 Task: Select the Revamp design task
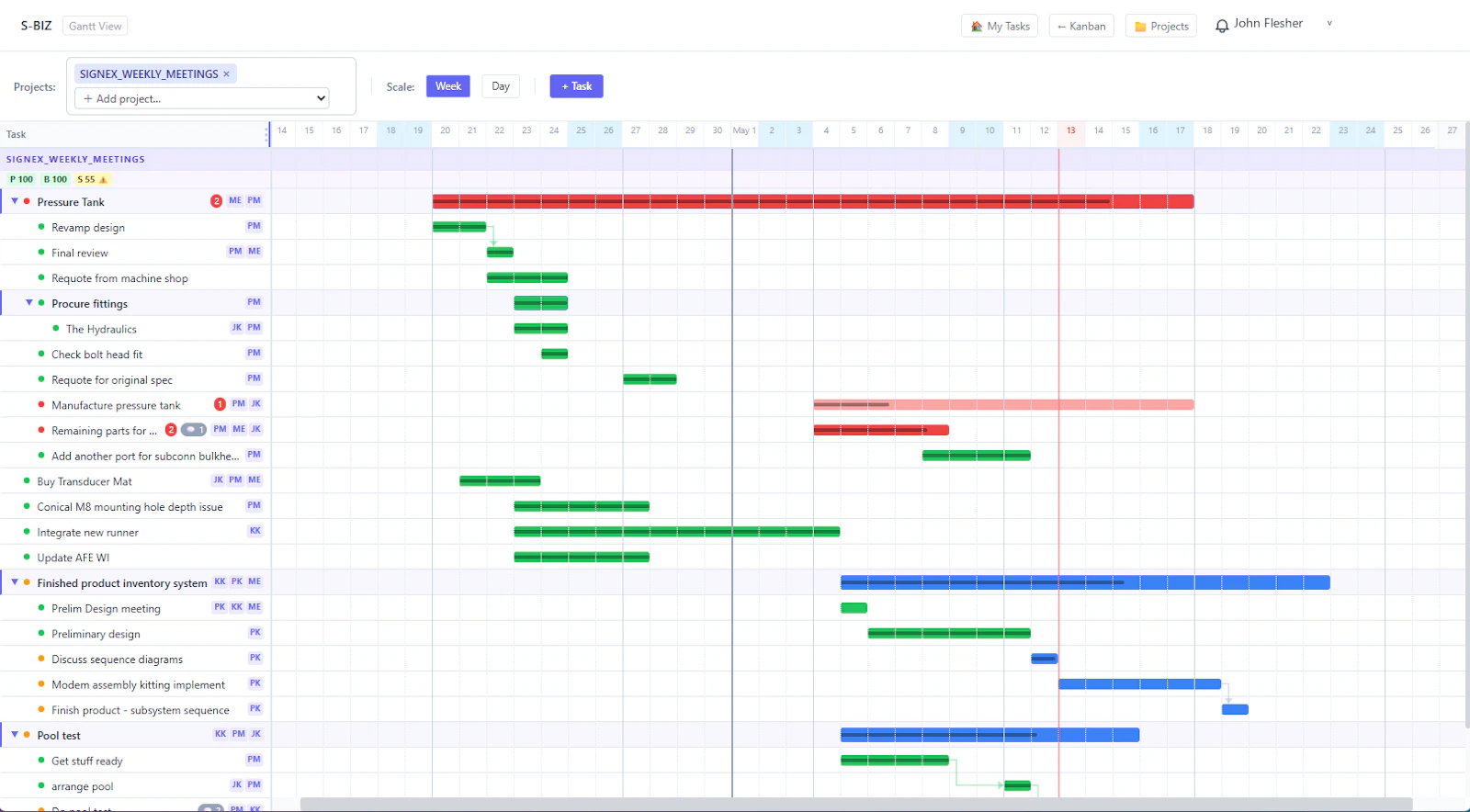pyautogui.click(x=88, y=228)
